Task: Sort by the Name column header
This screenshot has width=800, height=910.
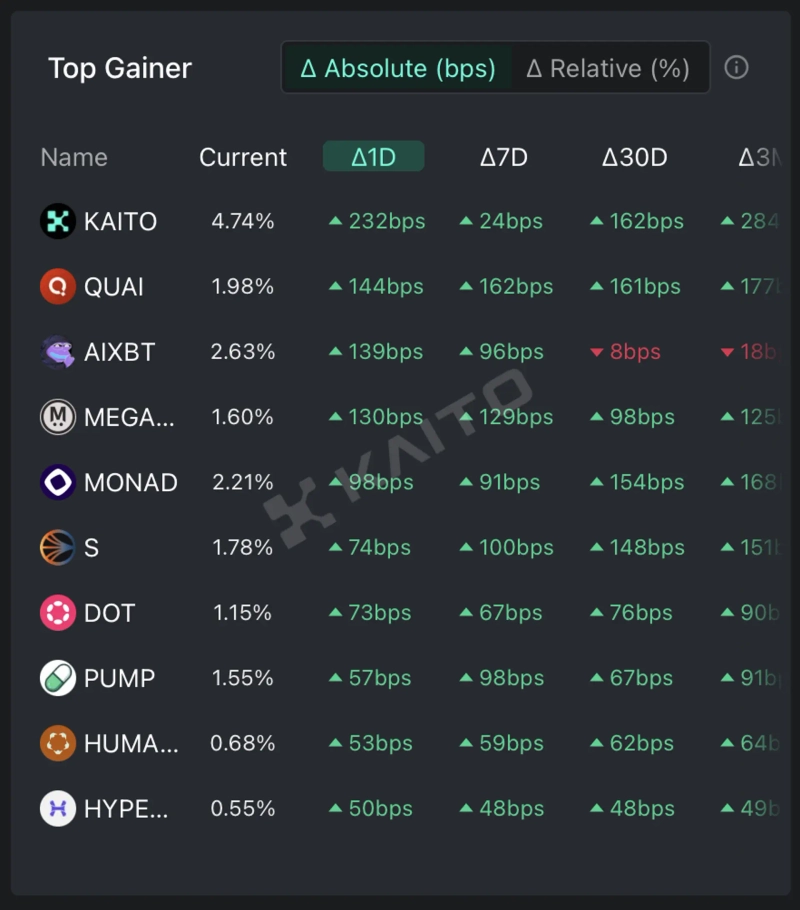Action: pos(74,157)
